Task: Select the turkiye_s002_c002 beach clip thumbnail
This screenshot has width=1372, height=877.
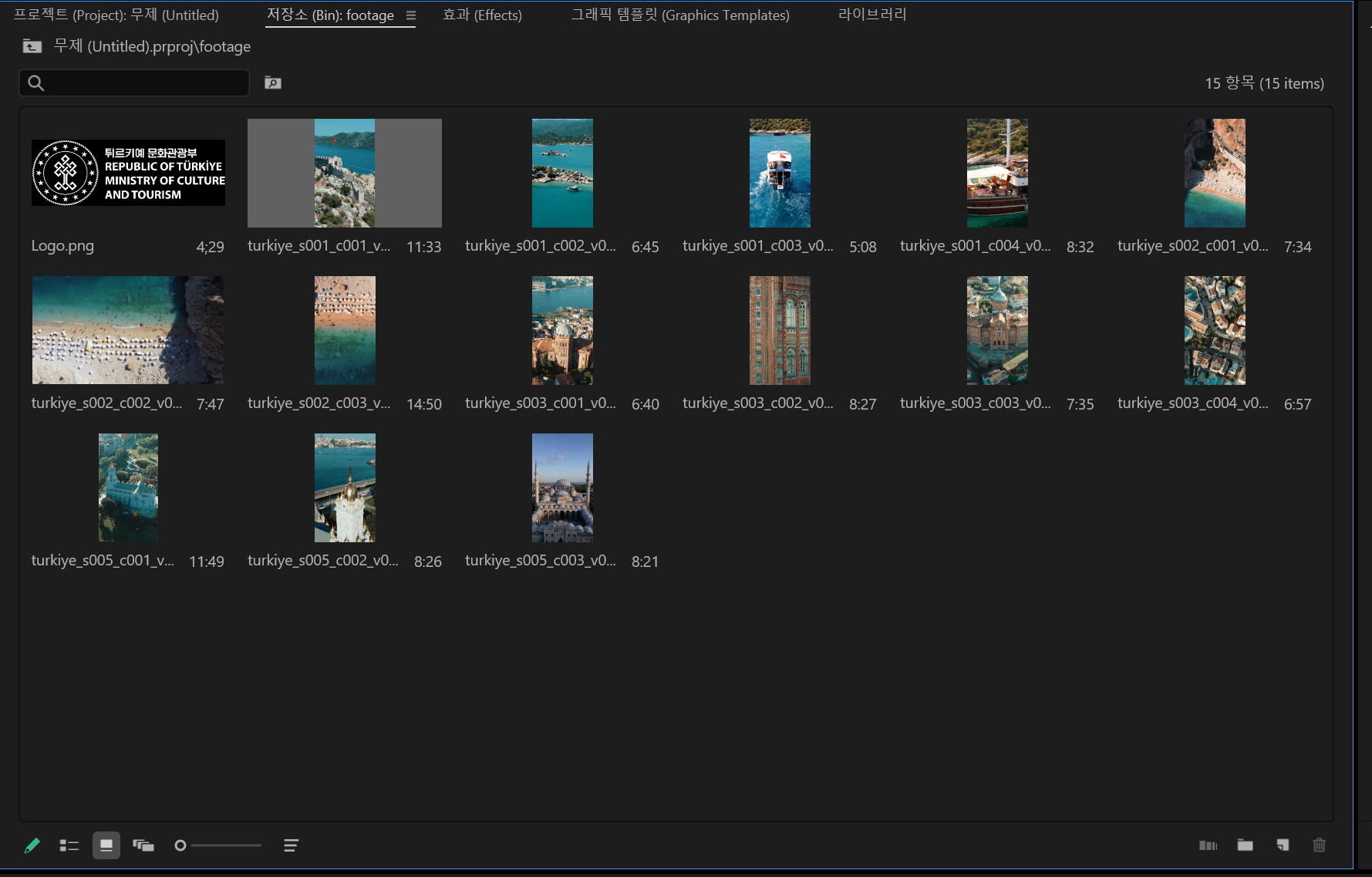Action: [128, 330]
